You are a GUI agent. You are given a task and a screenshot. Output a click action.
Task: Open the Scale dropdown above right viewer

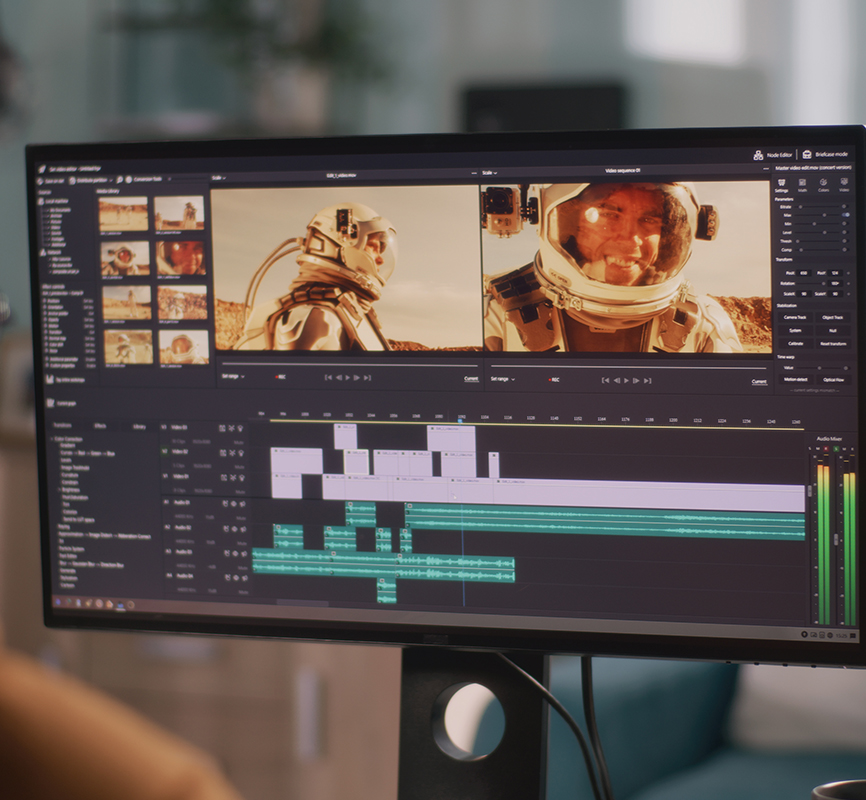click(489, 172)
